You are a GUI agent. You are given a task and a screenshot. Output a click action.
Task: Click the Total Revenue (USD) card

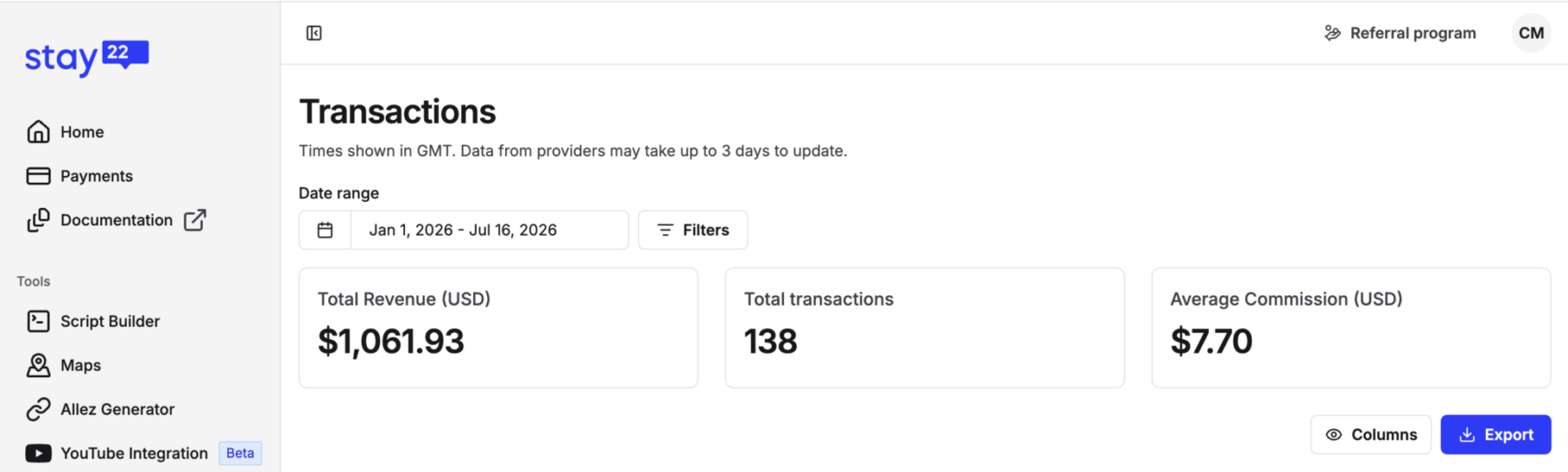[x=498, y=327]
